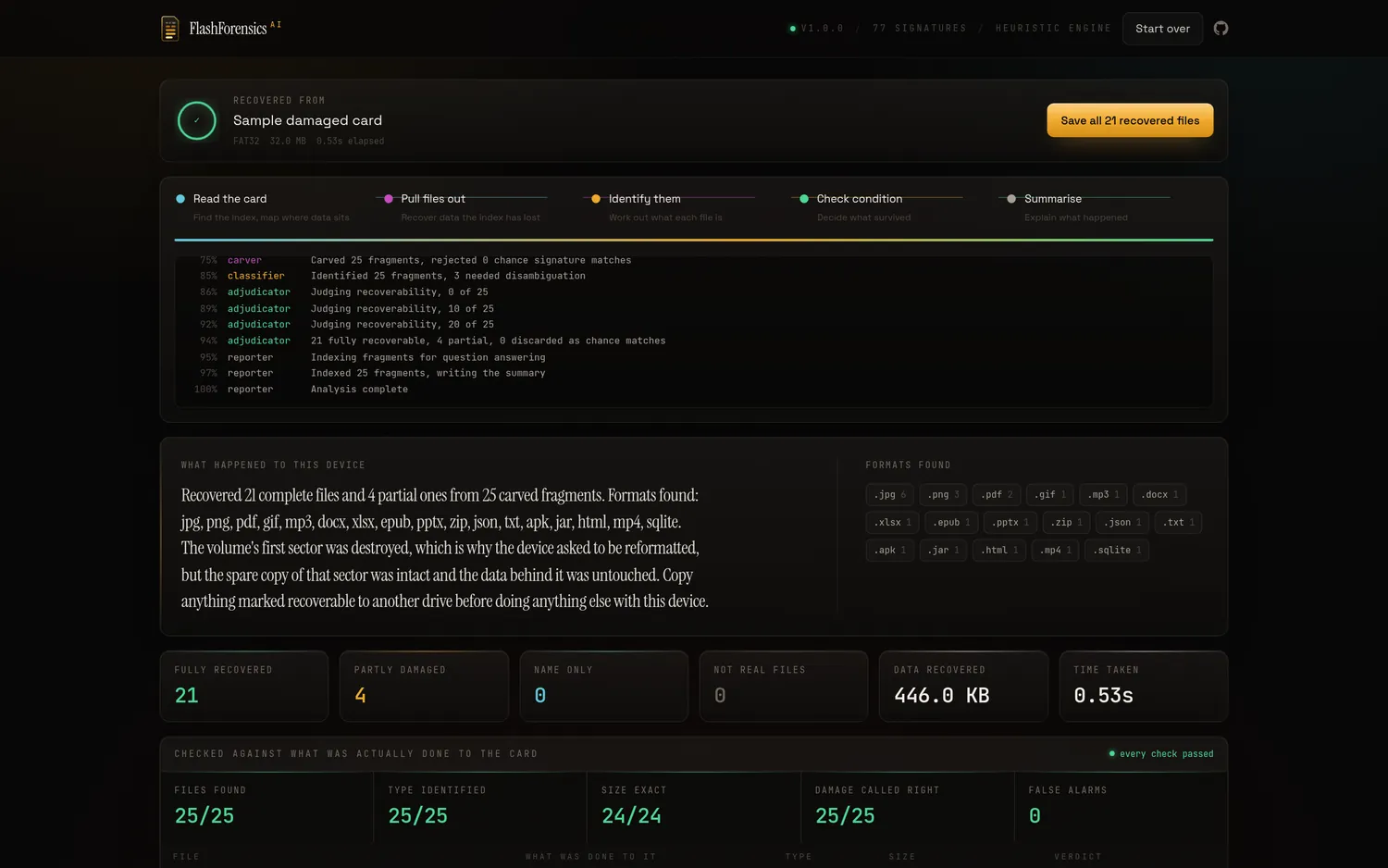Click the V1.0.0 version indicator
Viewport: 1388px width, 868px height.
(x=816, y=29)
